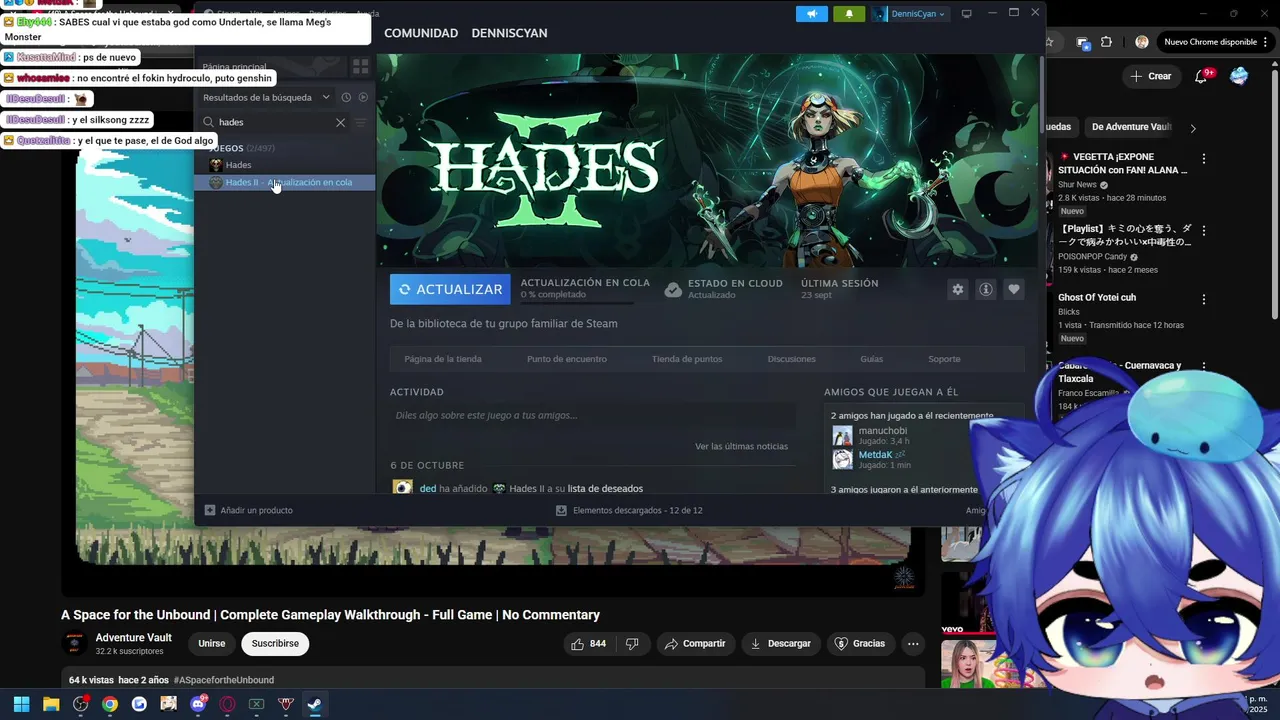
Task: Open Tienda de puntos link
Action: click(687, 359)
